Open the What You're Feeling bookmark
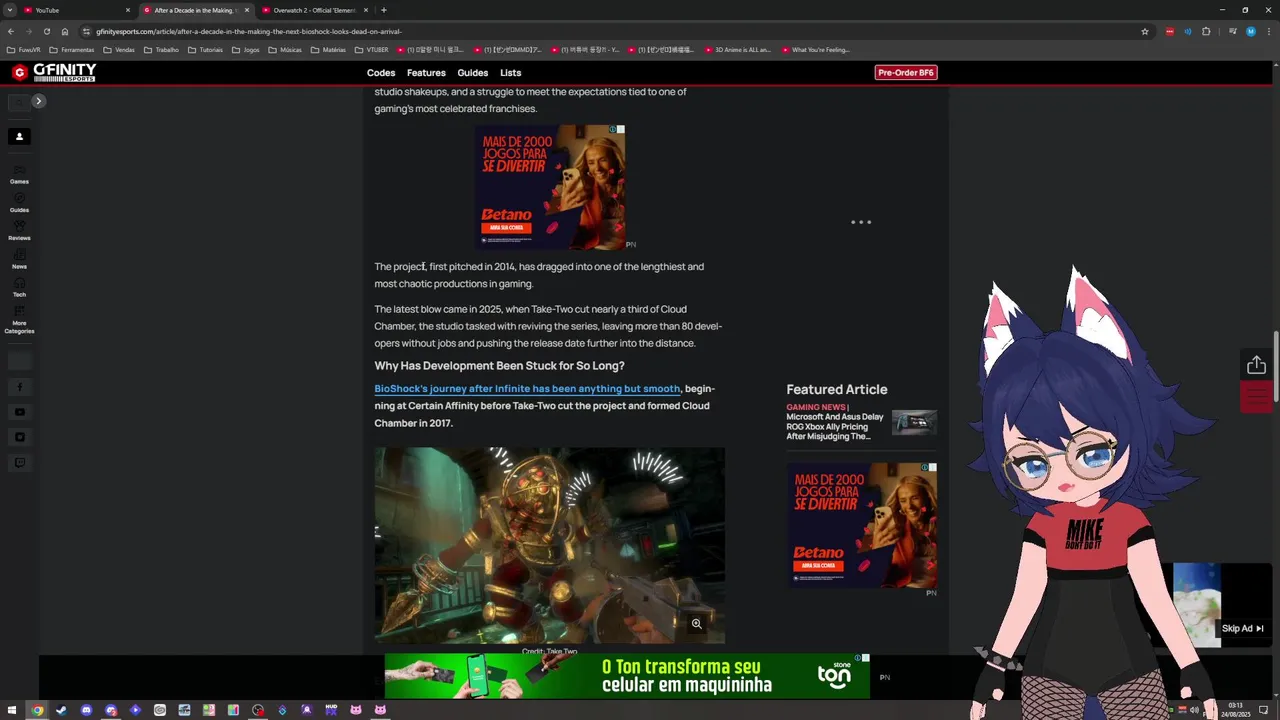Viewport: 1280px width, 720px height. click(815, 49)
